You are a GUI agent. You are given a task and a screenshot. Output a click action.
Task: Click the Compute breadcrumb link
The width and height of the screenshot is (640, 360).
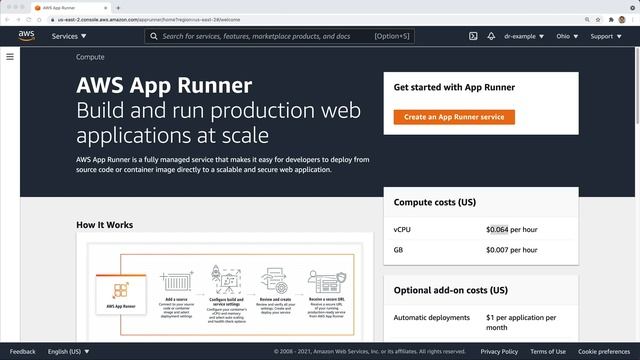[90, 57]
